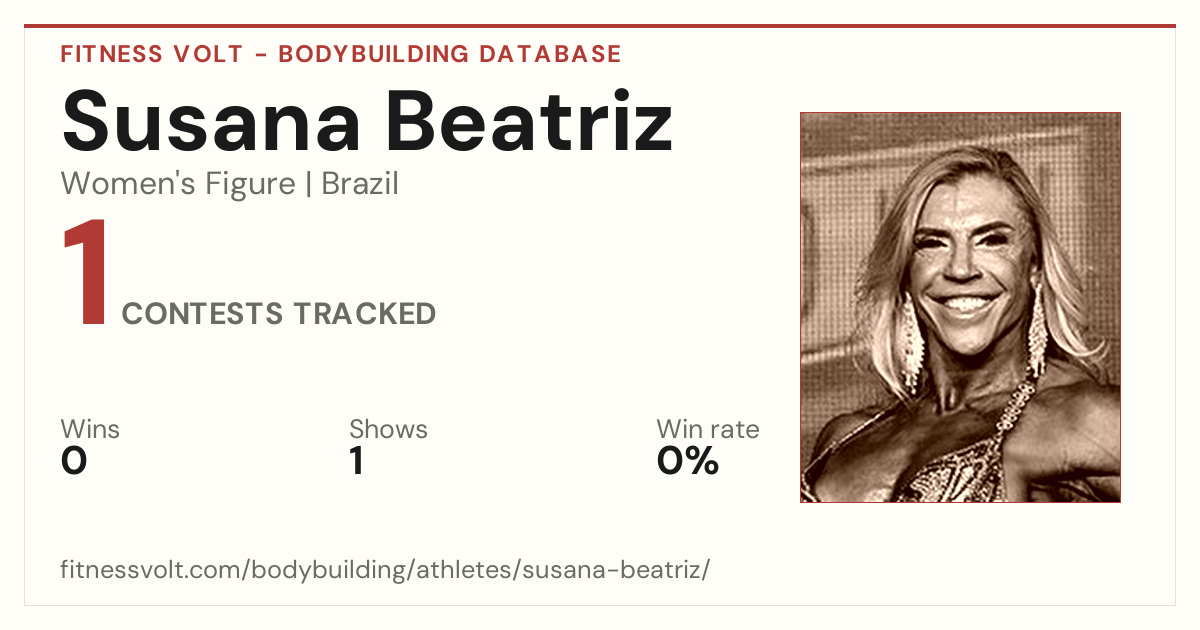Select the Shows value 1

click(x=357, y=461)
